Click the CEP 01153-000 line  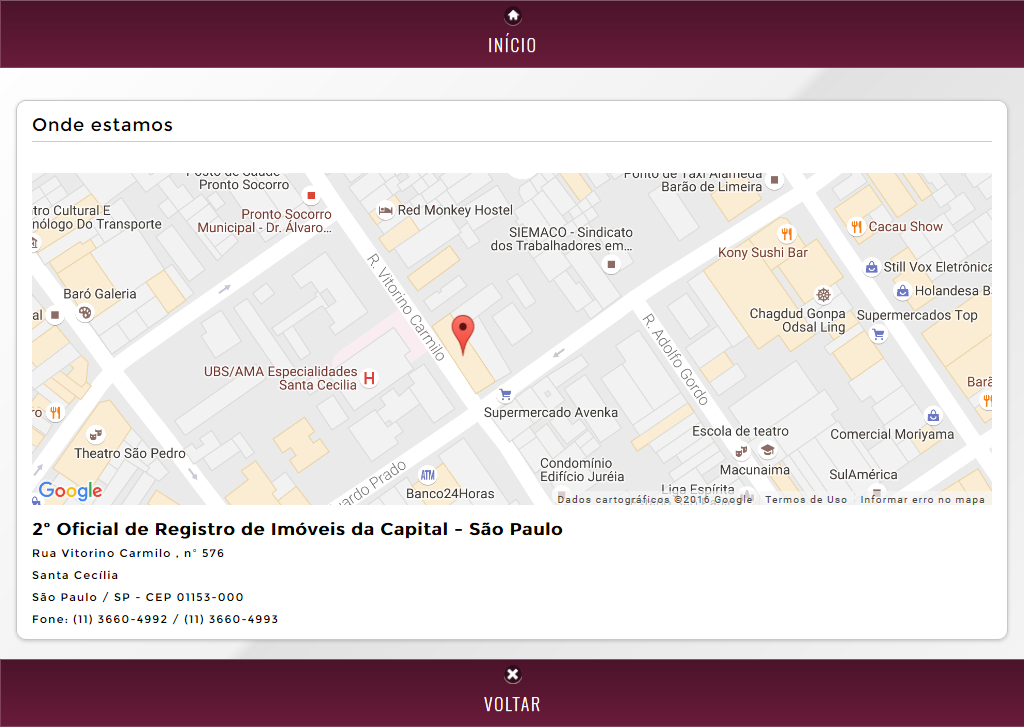[138, 597]
